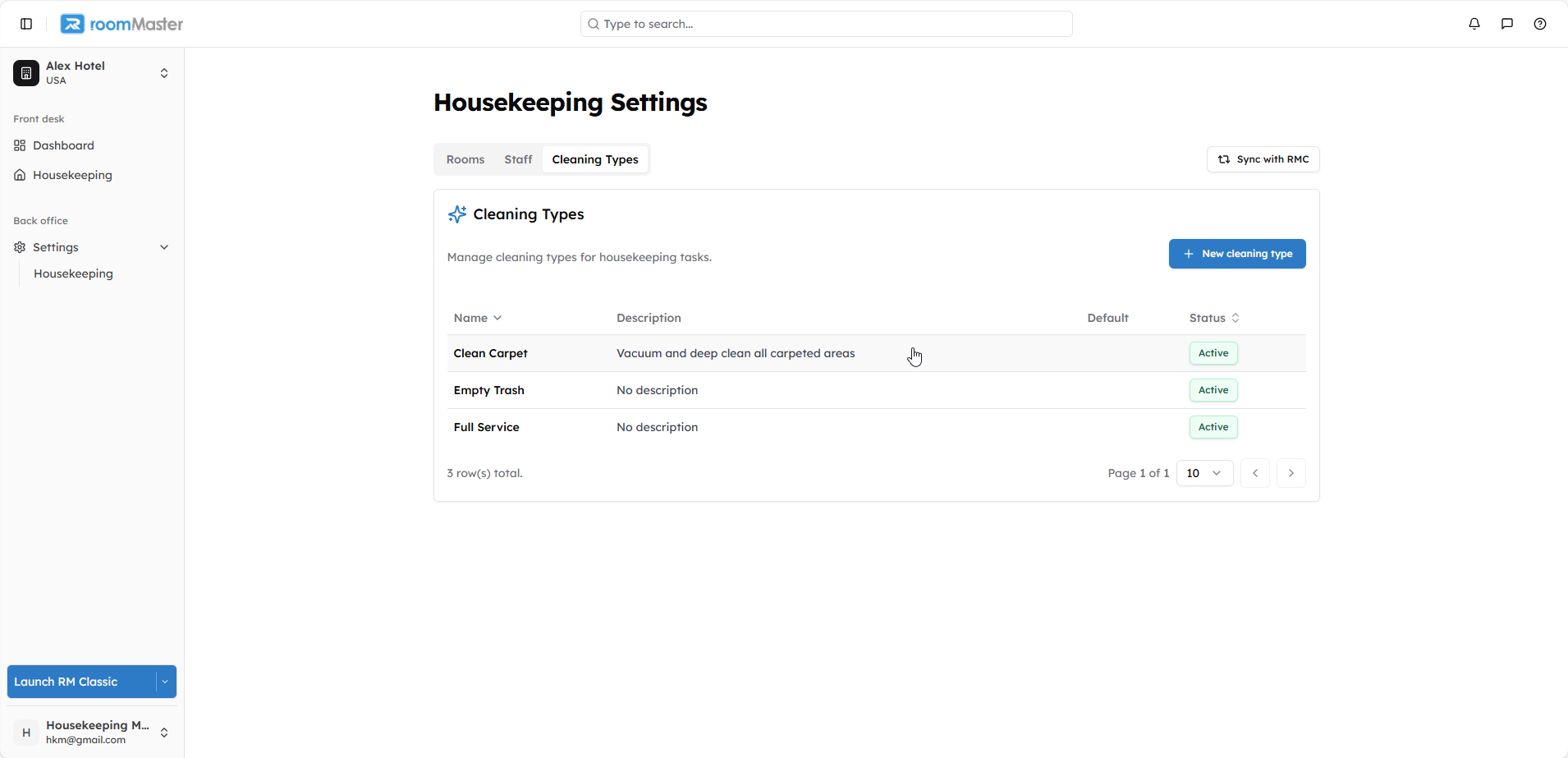
Task: Click the roomMaster logo
Action: [121, 24]
